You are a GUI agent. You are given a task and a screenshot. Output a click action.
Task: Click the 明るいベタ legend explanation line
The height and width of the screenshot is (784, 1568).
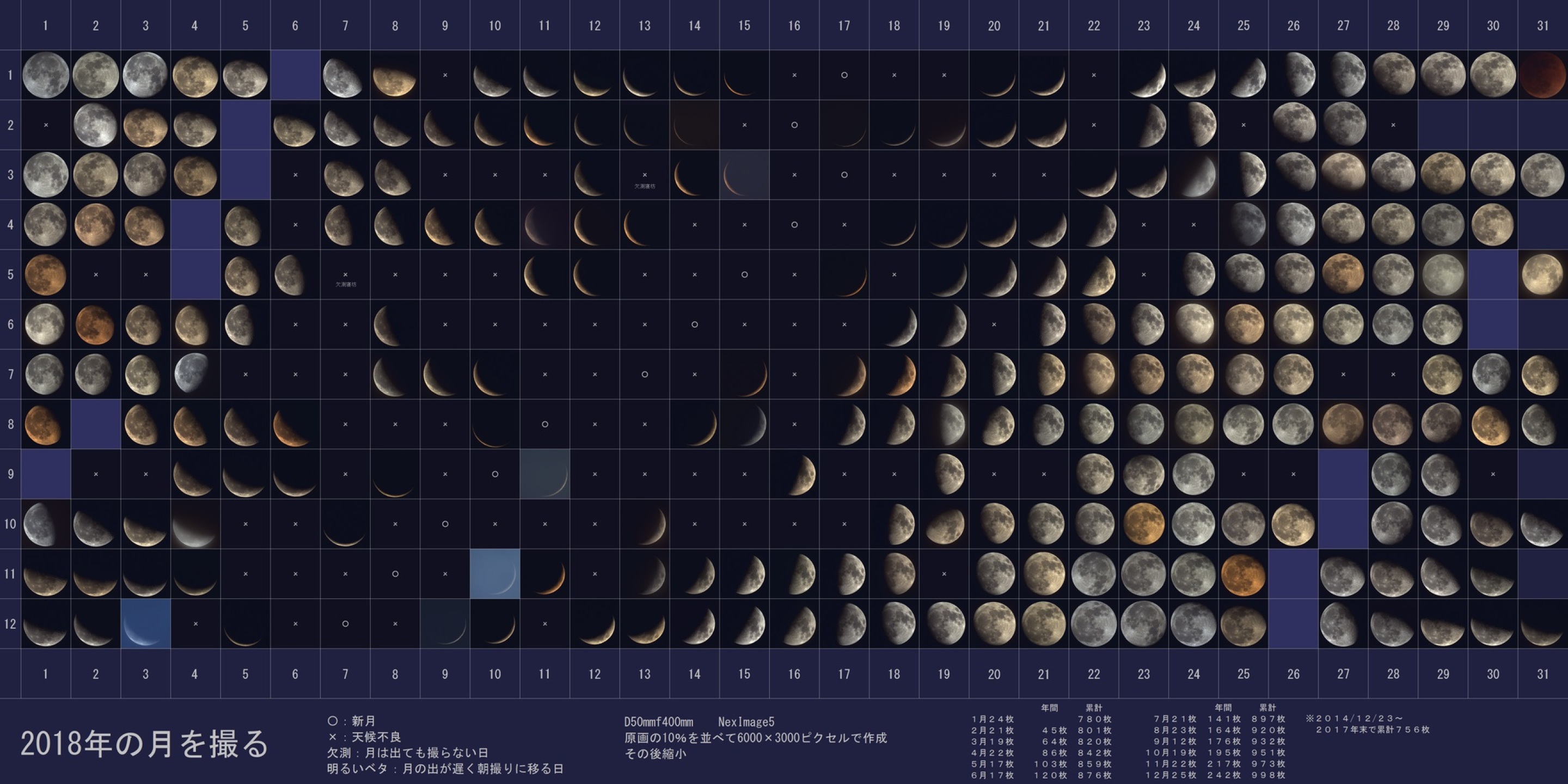tap(445, 769)
